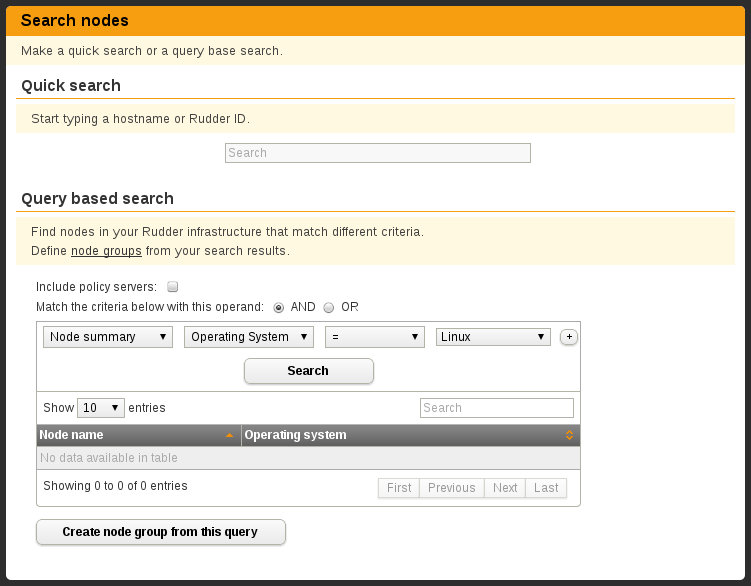Focus the table filter Search field
Screen dimensions: 751x586
(497, 408)
